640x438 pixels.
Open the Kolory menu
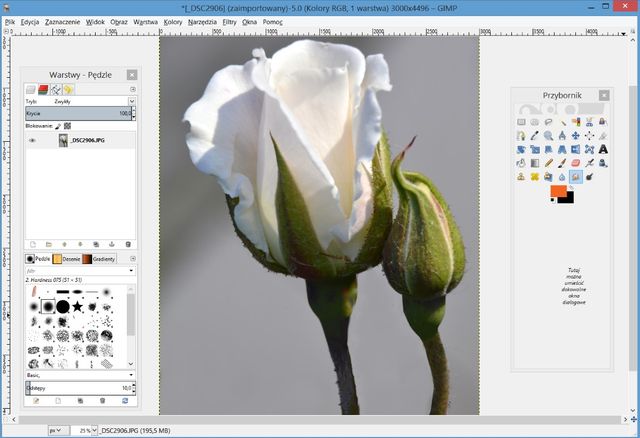[x=173, y=20]
